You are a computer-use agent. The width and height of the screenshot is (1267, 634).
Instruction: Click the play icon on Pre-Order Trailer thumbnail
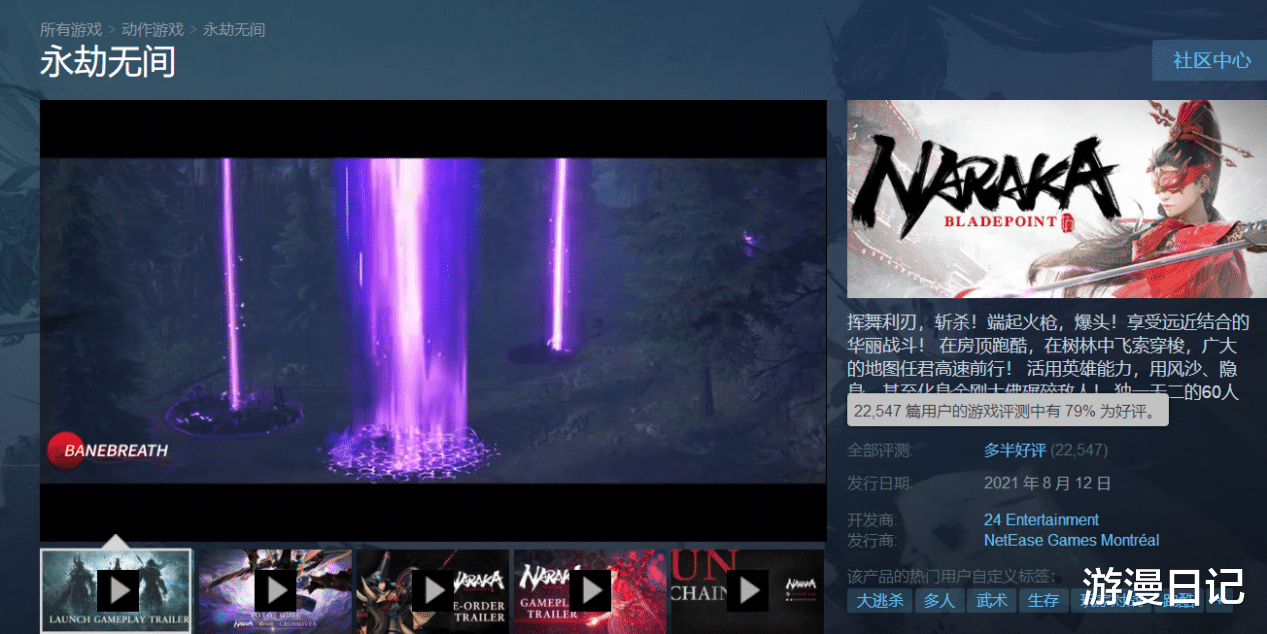point(433,591)
